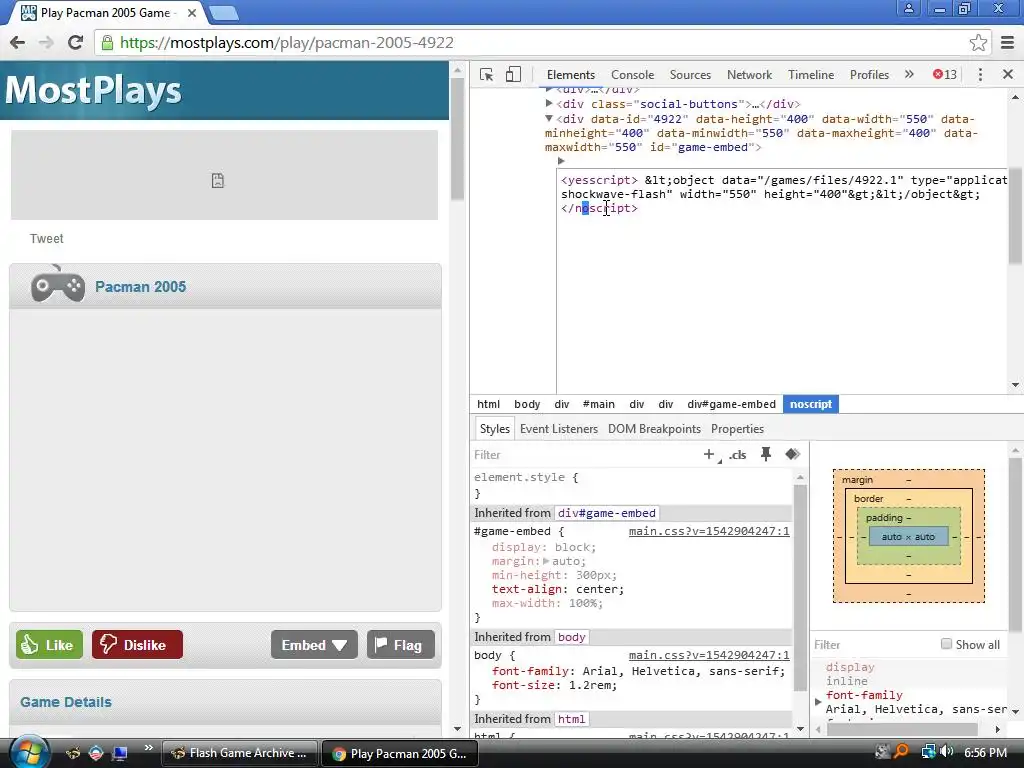Open the Embed dropdown button
Screen dimensions: 1024x768
pyautogui.click(x=314, y=645)
